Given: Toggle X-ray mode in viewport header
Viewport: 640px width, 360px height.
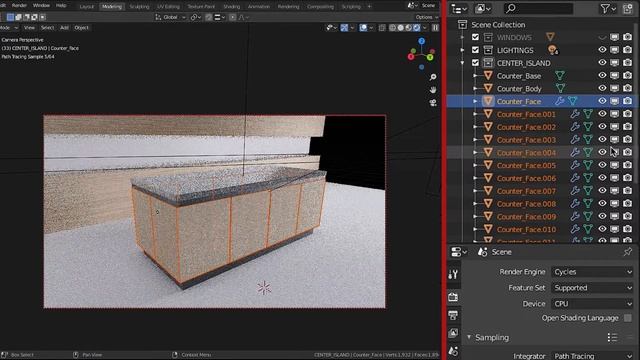Looking at the screenshot, I should point(382,28).
